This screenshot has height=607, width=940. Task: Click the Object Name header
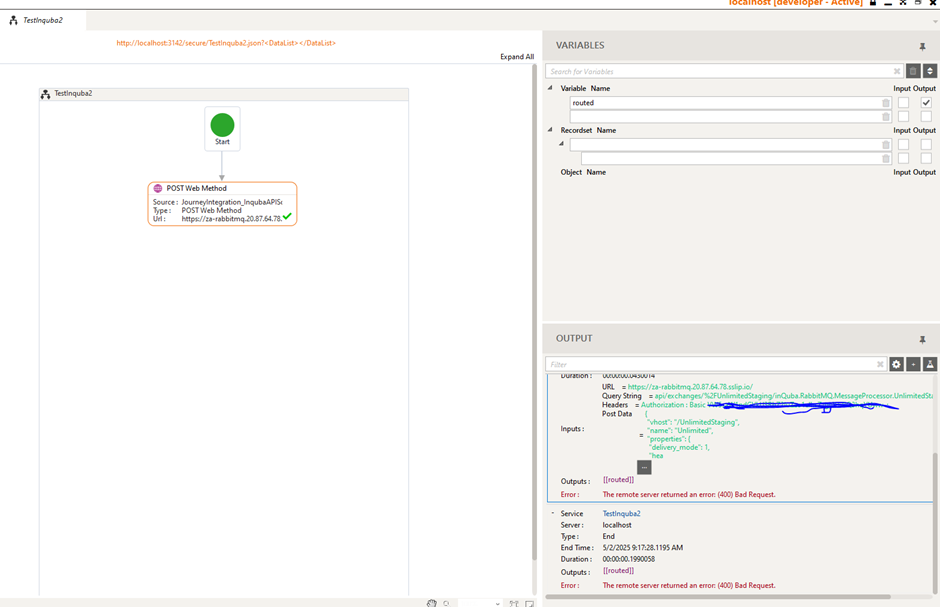pyautogui.click(x=583, y=172)
